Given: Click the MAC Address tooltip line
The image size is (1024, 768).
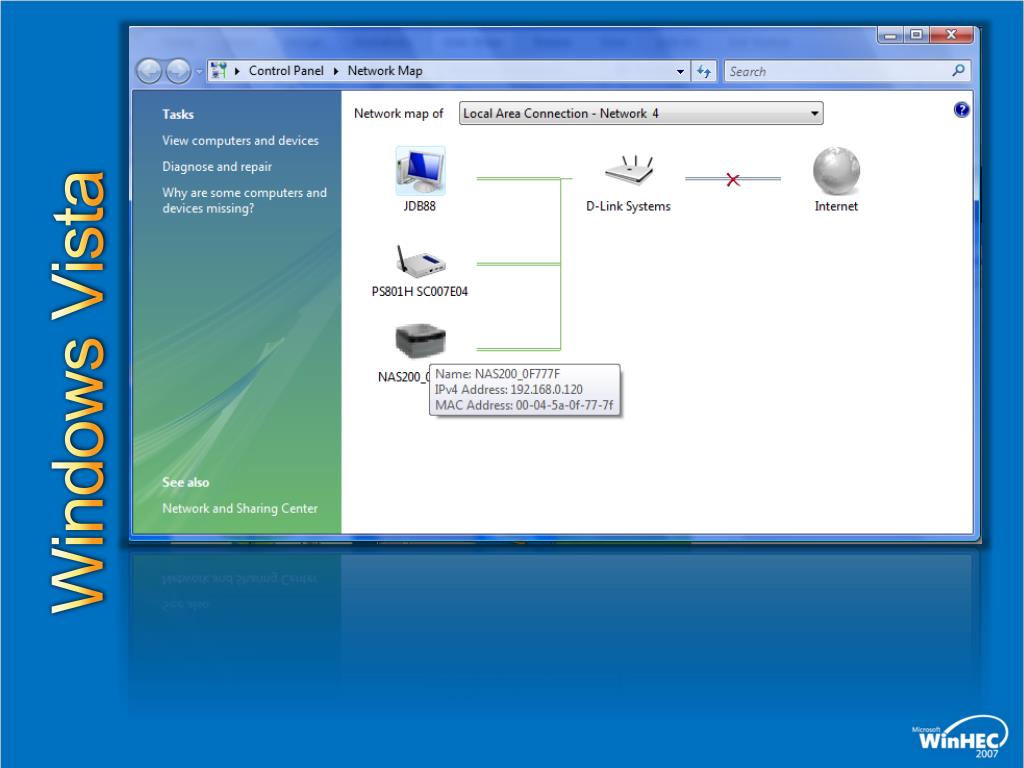Looking at the screenshot, I should pos(524,405).
